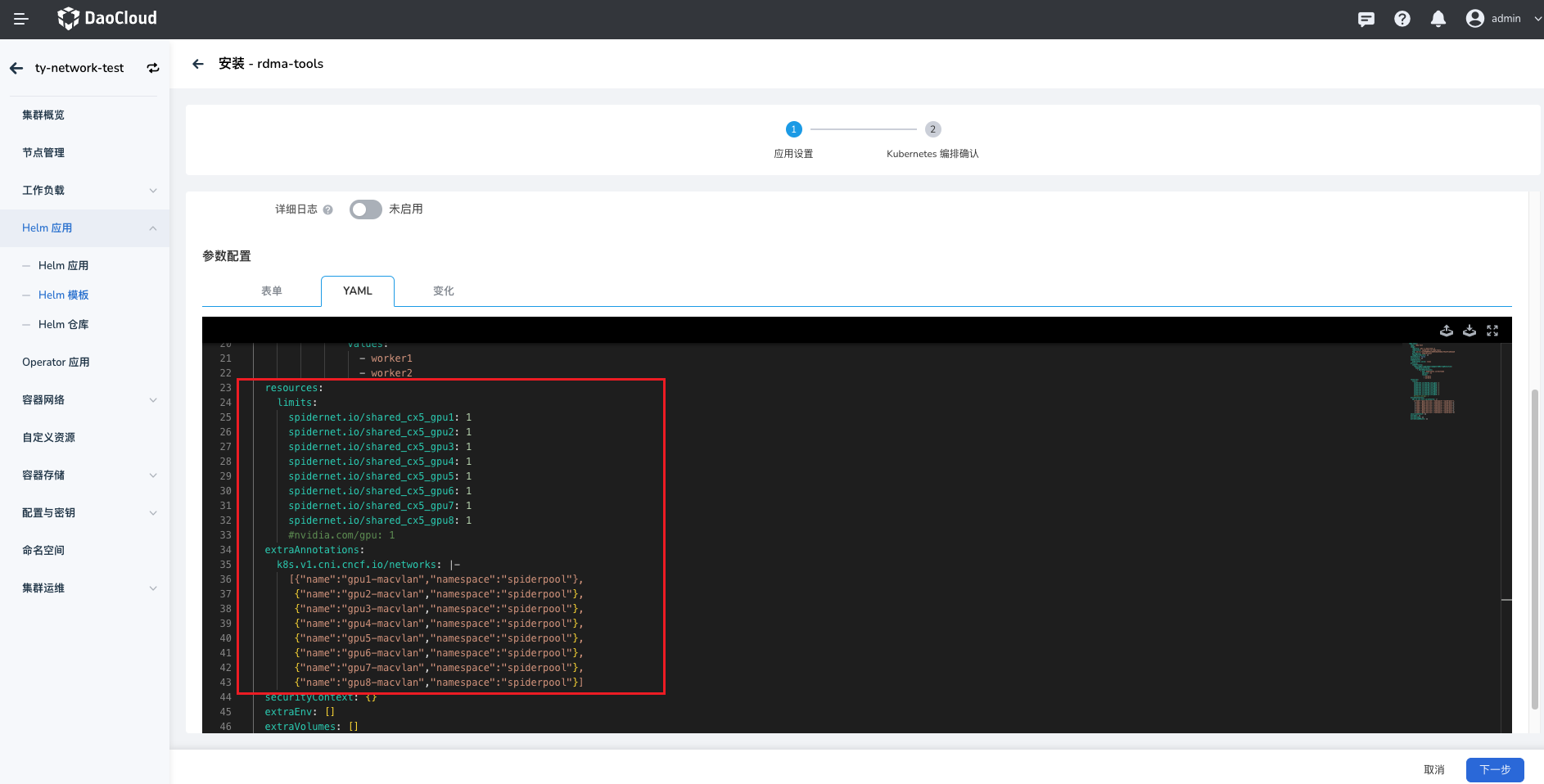Upload a YAML file into the editor

[1446, 331]
